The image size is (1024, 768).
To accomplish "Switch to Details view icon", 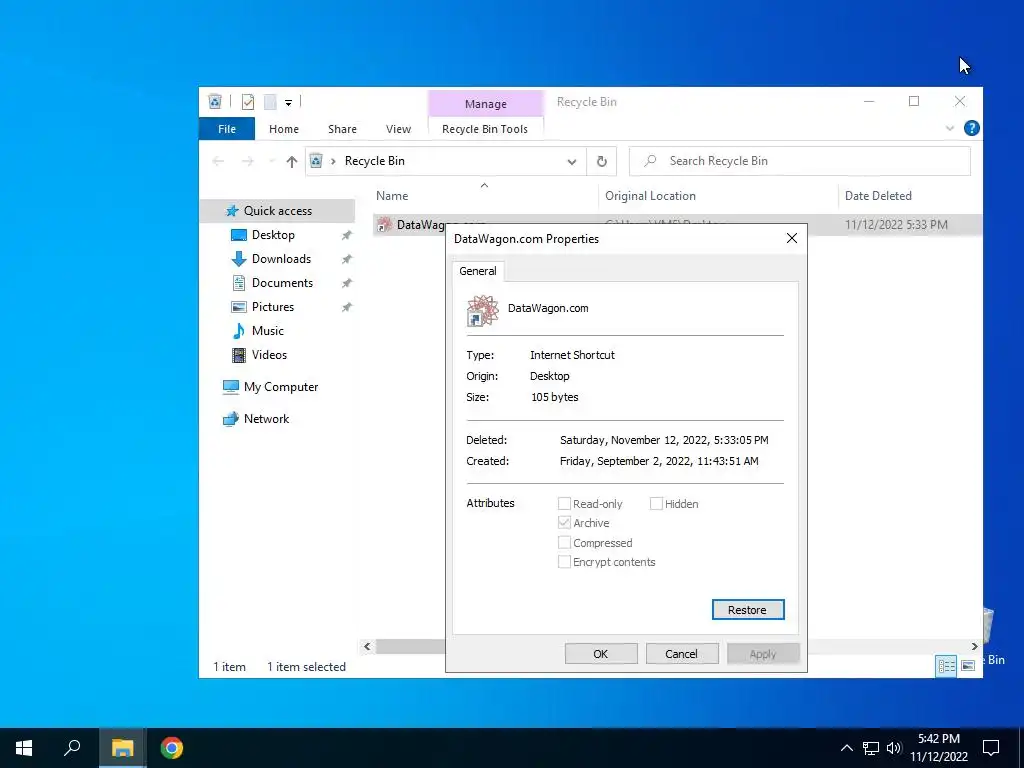I will pyautogui.click(x=946, y=665).
